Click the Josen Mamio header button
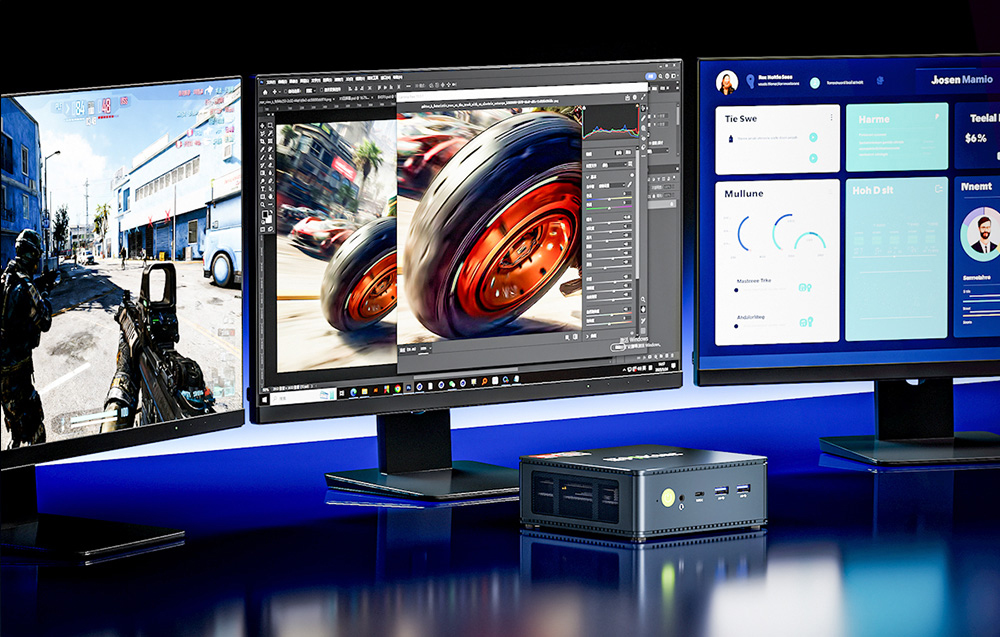This screenshot has height=637, width=1000. (x=961, y=80)
